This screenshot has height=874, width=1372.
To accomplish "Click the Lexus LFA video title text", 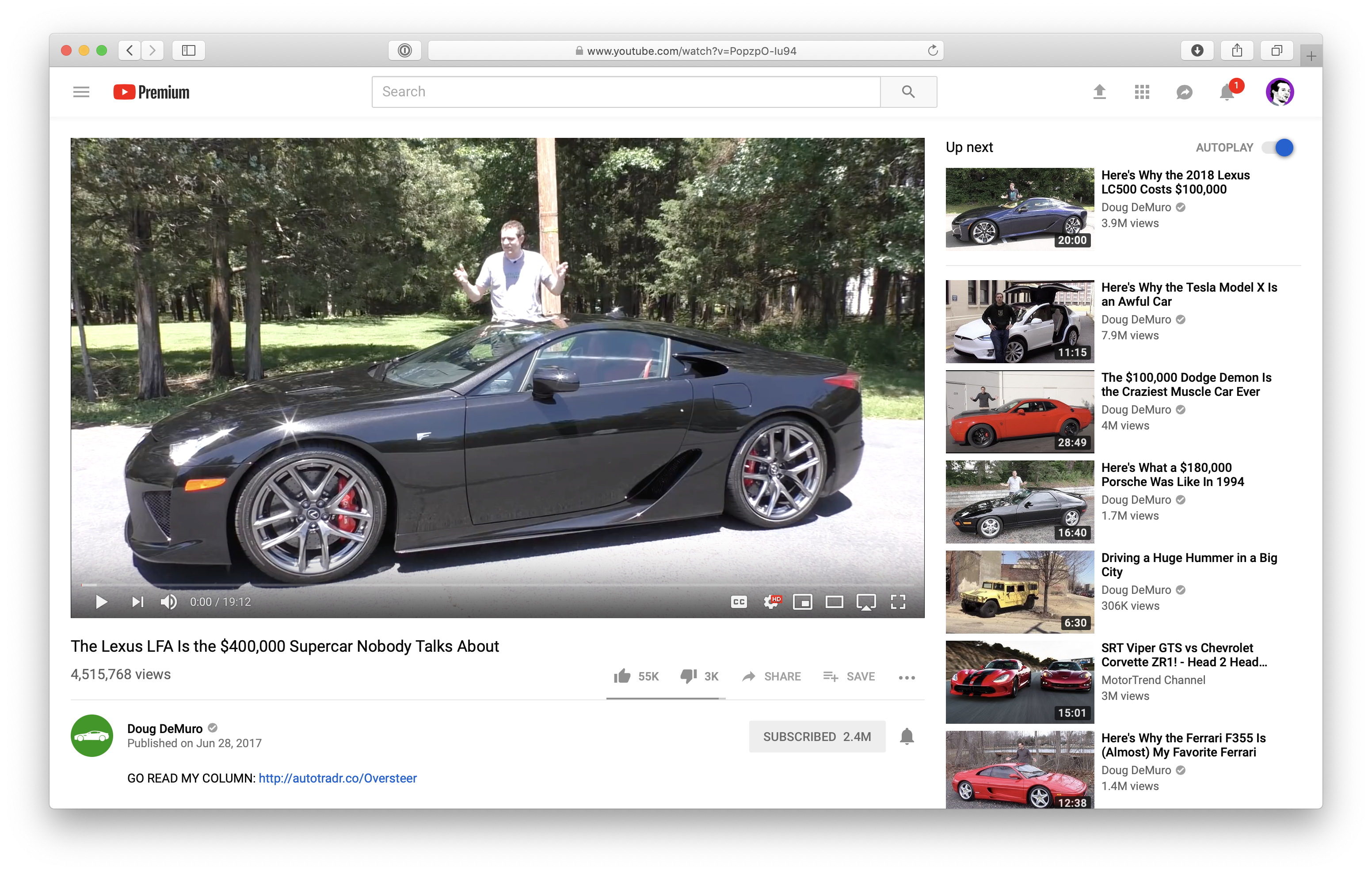I will click(x=285, y=646).
